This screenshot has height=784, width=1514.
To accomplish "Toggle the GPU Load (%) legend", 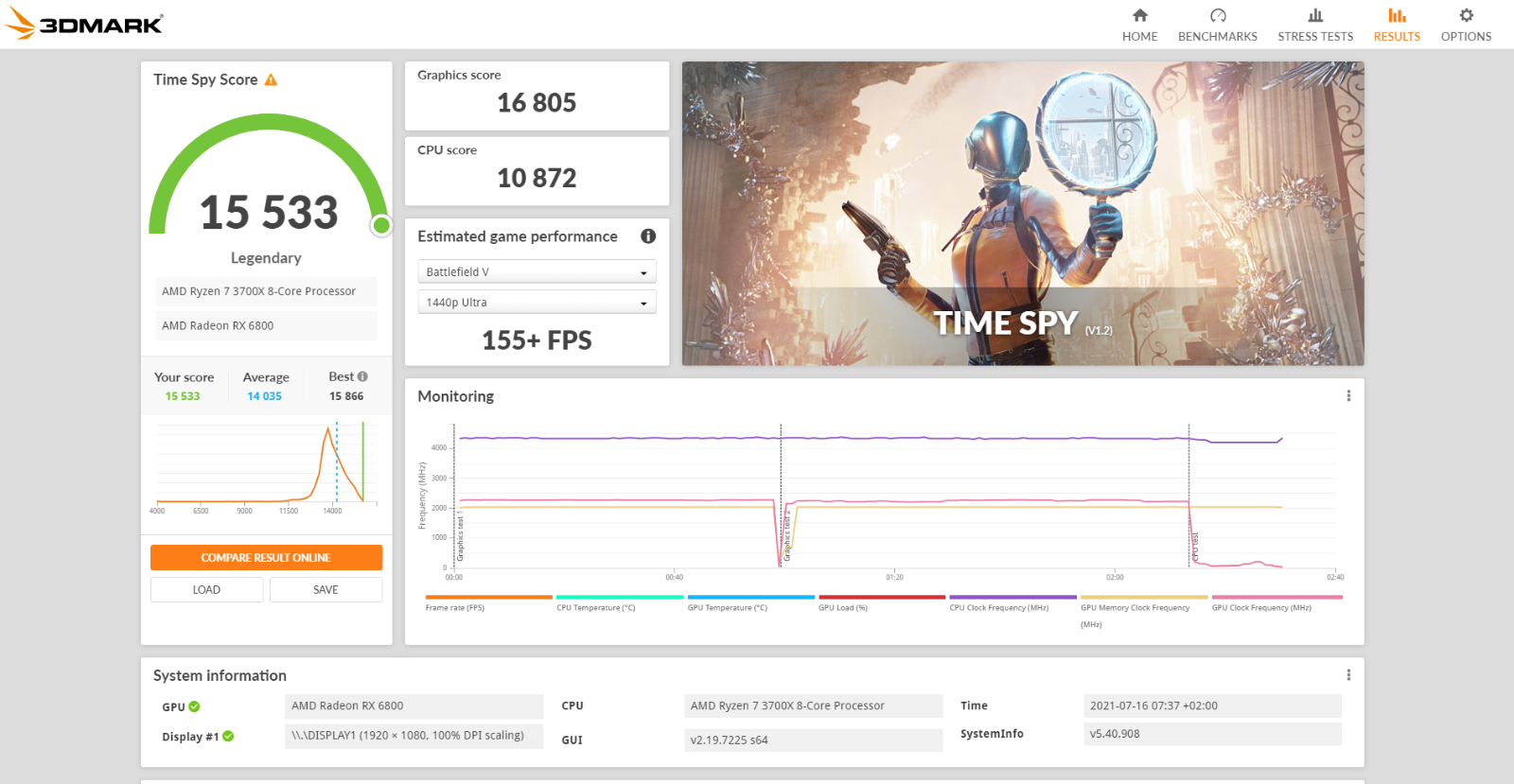I will 882,604.
